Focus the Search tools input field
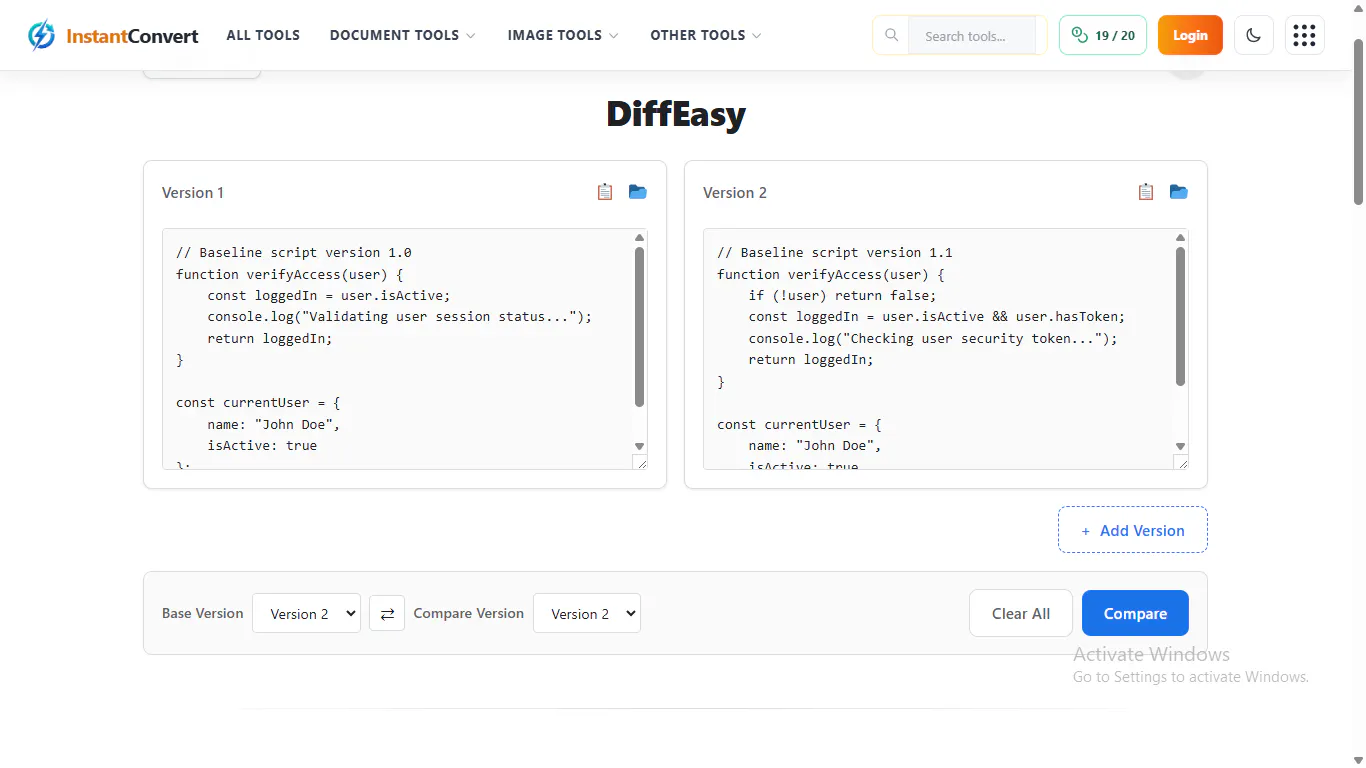This screenshot has height=768, width=1366. pyautogui.click(x=973, y=35)
